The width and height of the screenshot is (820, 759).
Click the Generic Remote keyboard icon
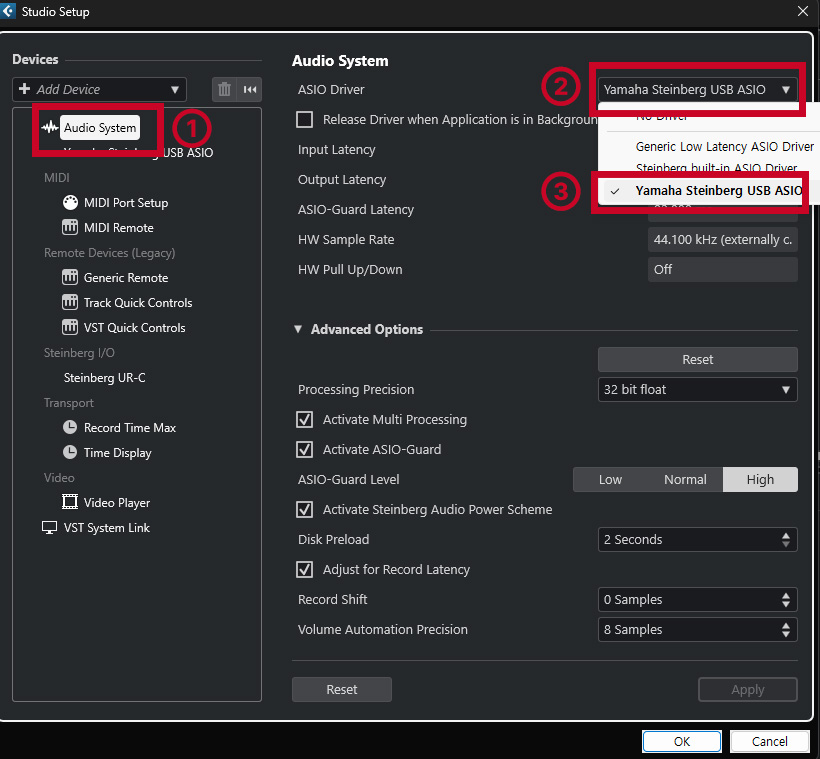(70, 277)
